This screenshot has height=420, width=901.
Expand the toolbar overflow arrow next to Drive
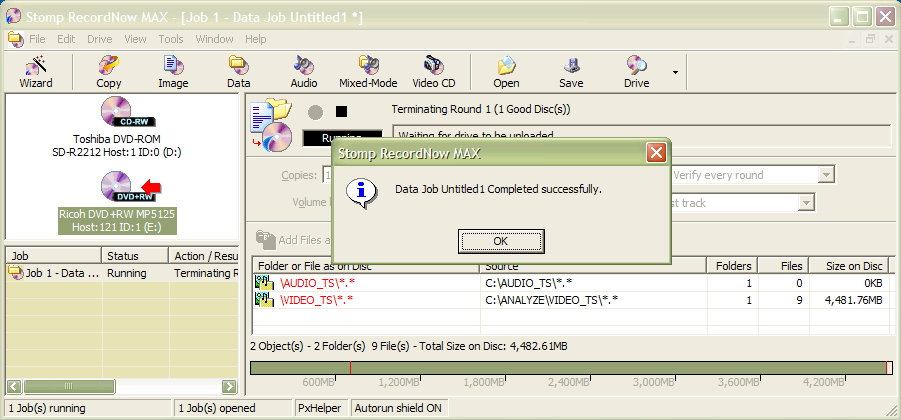pos(675,72)
